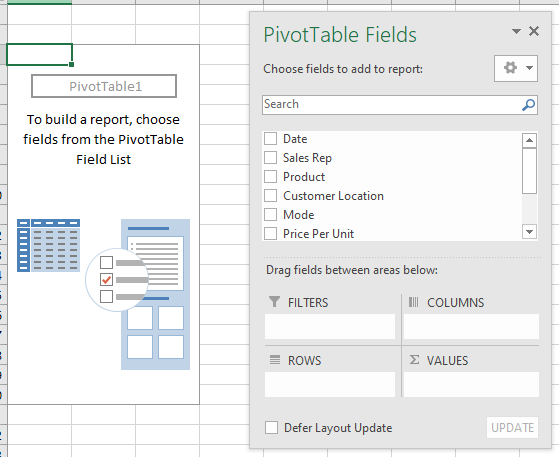
Task: Tick the Sales Rep field
Action: [271, 157]
